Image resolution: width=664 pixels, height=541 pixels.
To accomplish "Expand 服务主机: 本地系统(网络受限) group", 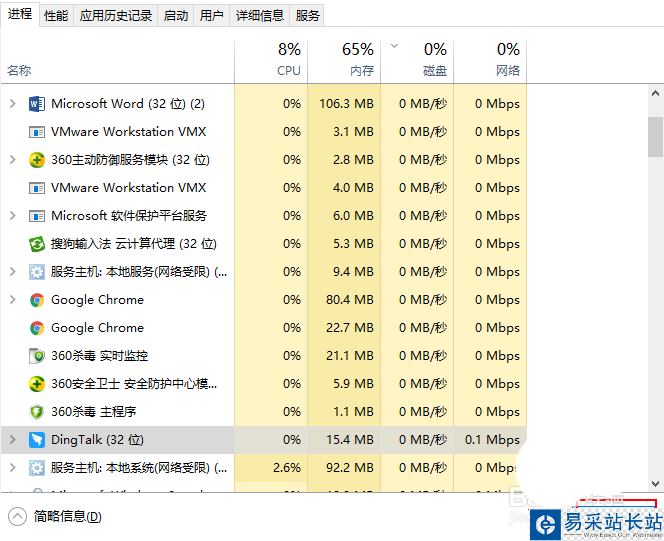I will [x=13, y=468].
